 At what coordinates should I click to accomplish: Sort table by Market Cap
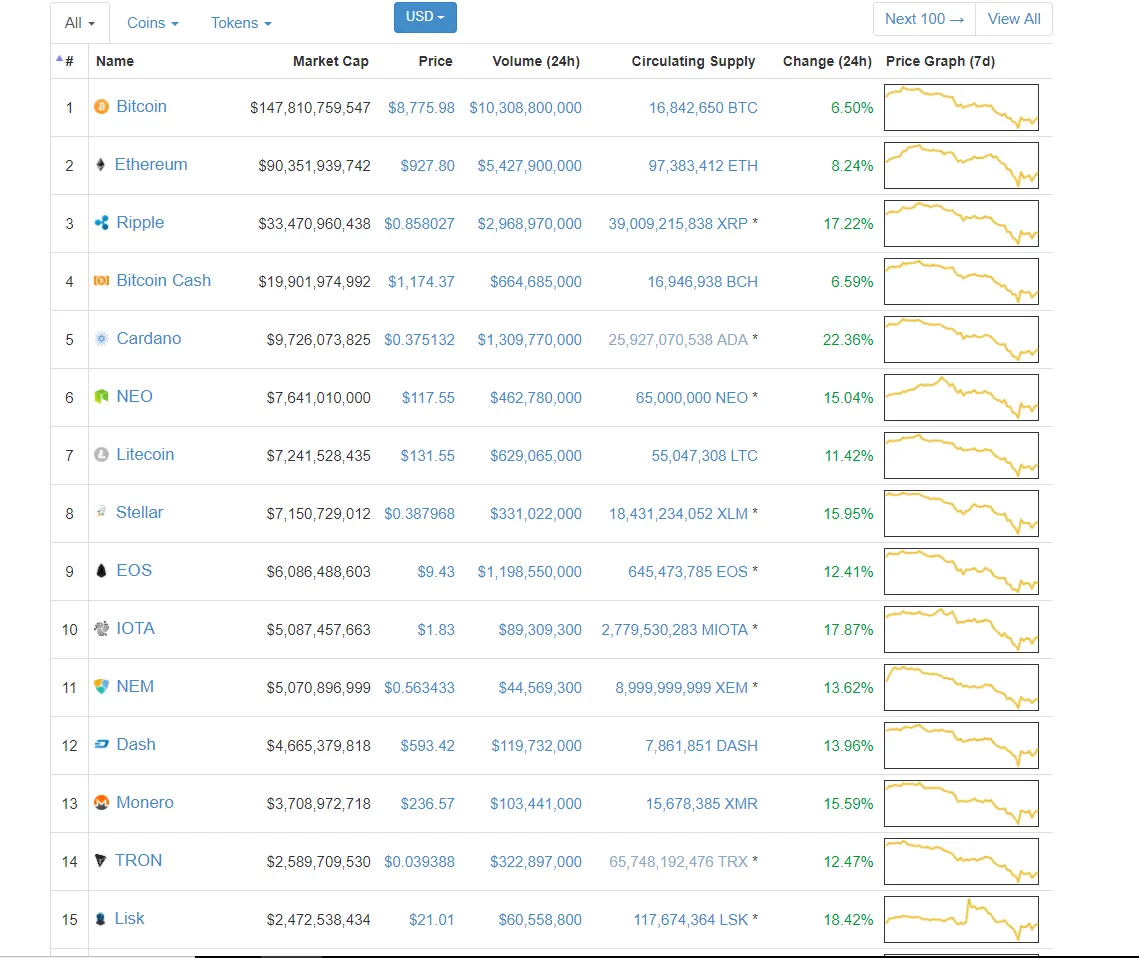331,61
